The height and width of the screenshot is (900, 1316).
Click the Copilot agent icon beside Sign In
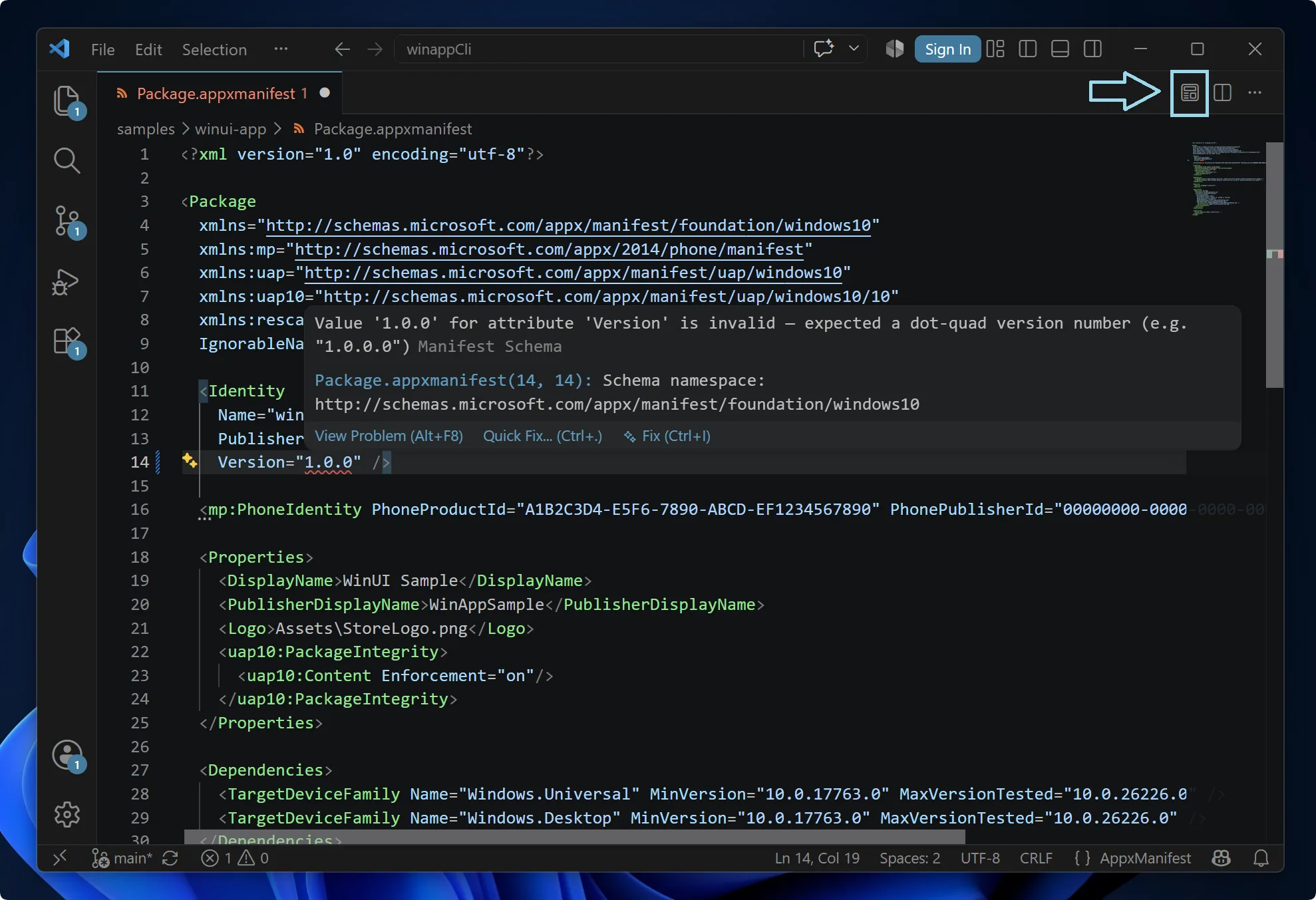pos(895,49)
